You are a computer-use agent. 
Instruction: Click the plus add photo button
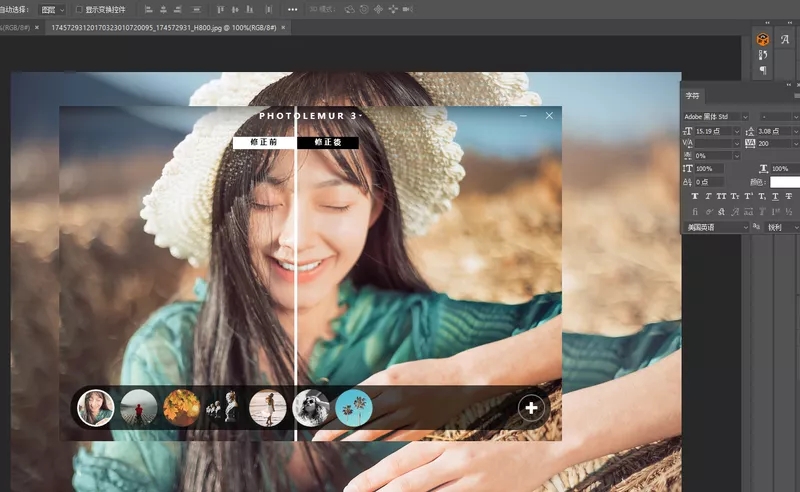click(x=531, y=408)
